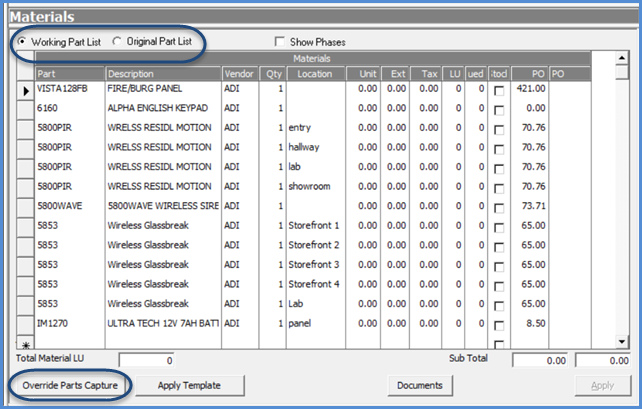Click the scrollbar down arrow of the materials grid
642x409 pixels.
pyautogui.click(x=622, y=341)
